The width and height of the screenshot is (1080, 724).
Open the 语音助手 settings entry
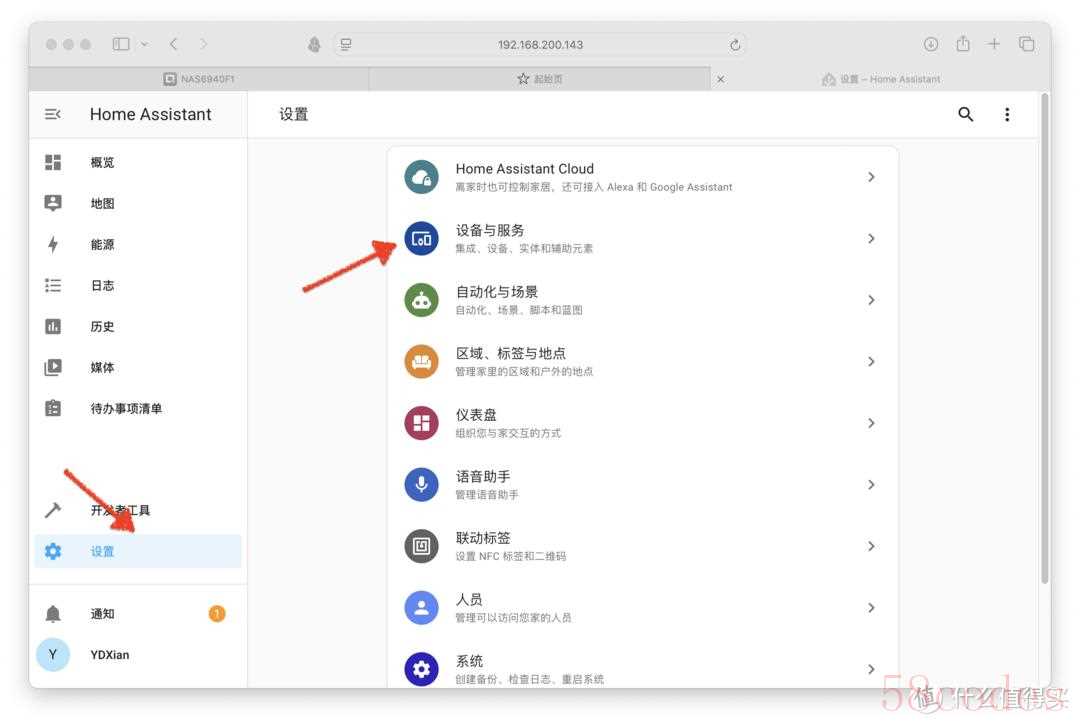tap(643, 484)
